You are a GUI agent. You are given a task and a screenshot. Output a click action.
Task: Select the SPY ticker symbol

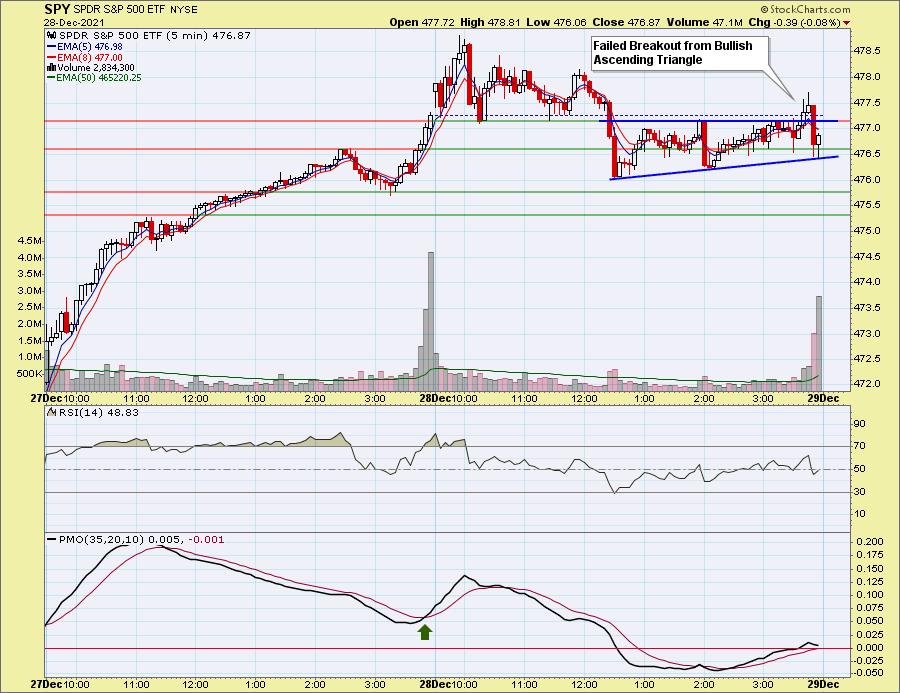[x=57, y=10]
